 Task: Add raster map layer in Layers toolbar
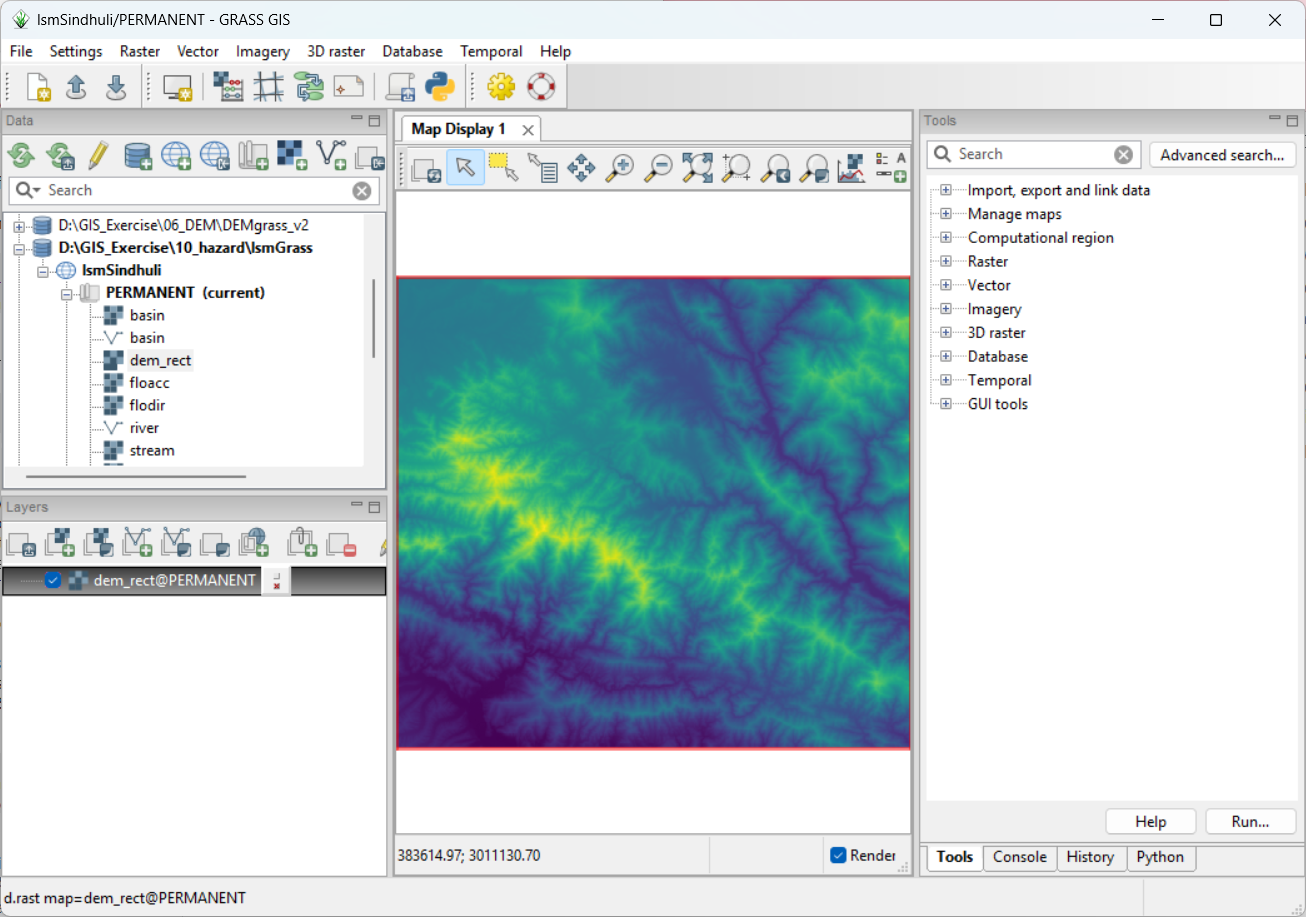[x=60, y=542]
